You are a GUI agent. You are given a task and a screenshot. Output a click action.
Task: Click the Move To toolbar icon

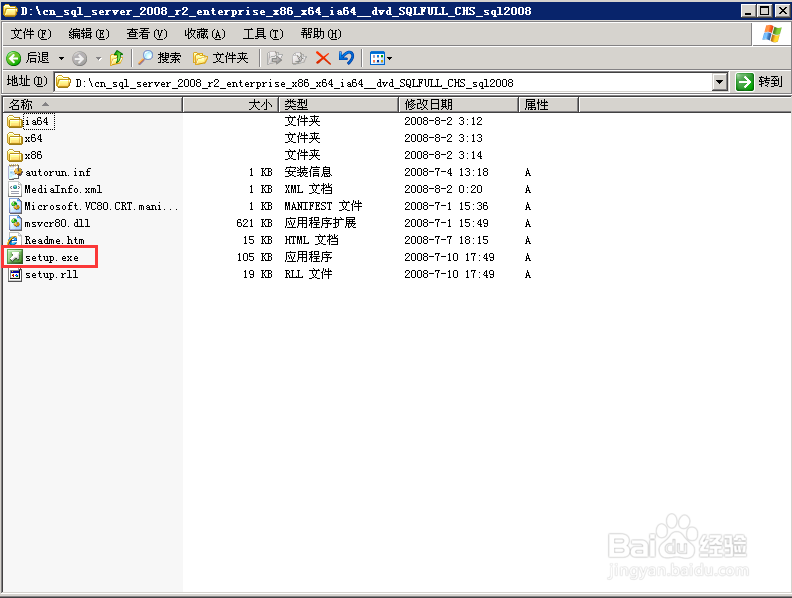pyautogui.click(x=274, y=59)
